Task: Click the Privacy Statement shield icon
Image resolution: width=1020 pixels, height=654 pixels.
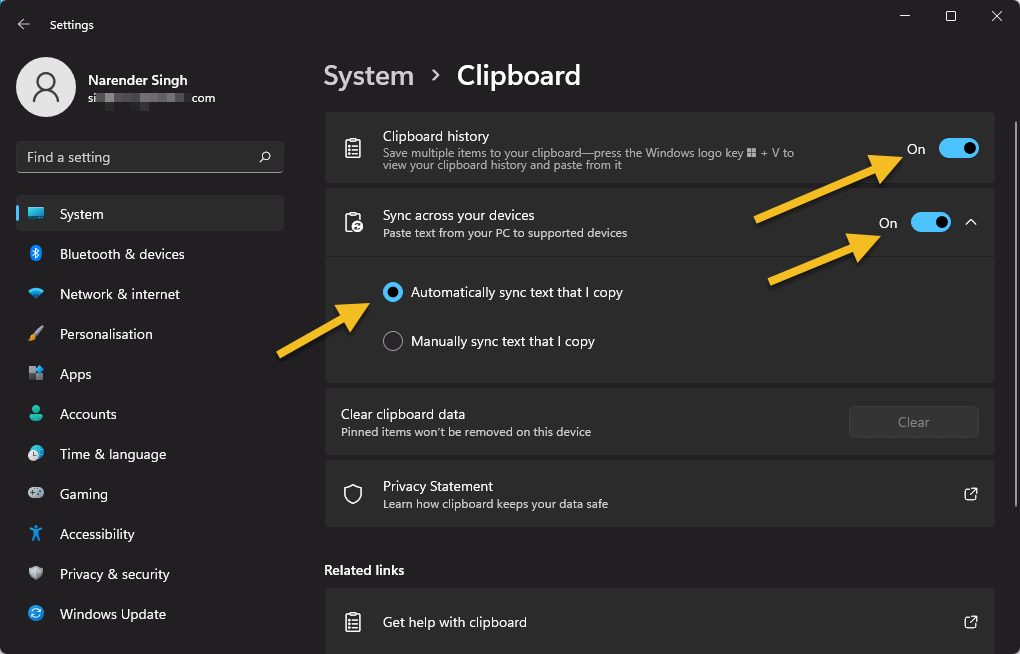Action: (353, 494)
